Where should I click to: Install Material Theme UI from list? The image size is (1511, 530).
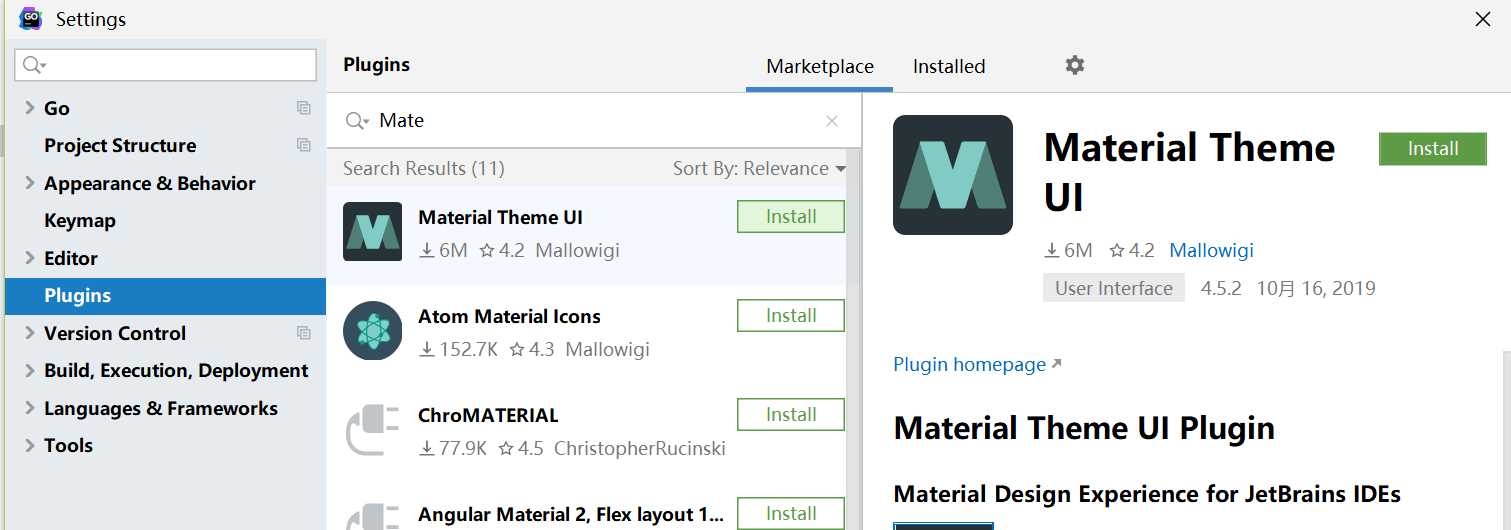[x=791, y=216]
